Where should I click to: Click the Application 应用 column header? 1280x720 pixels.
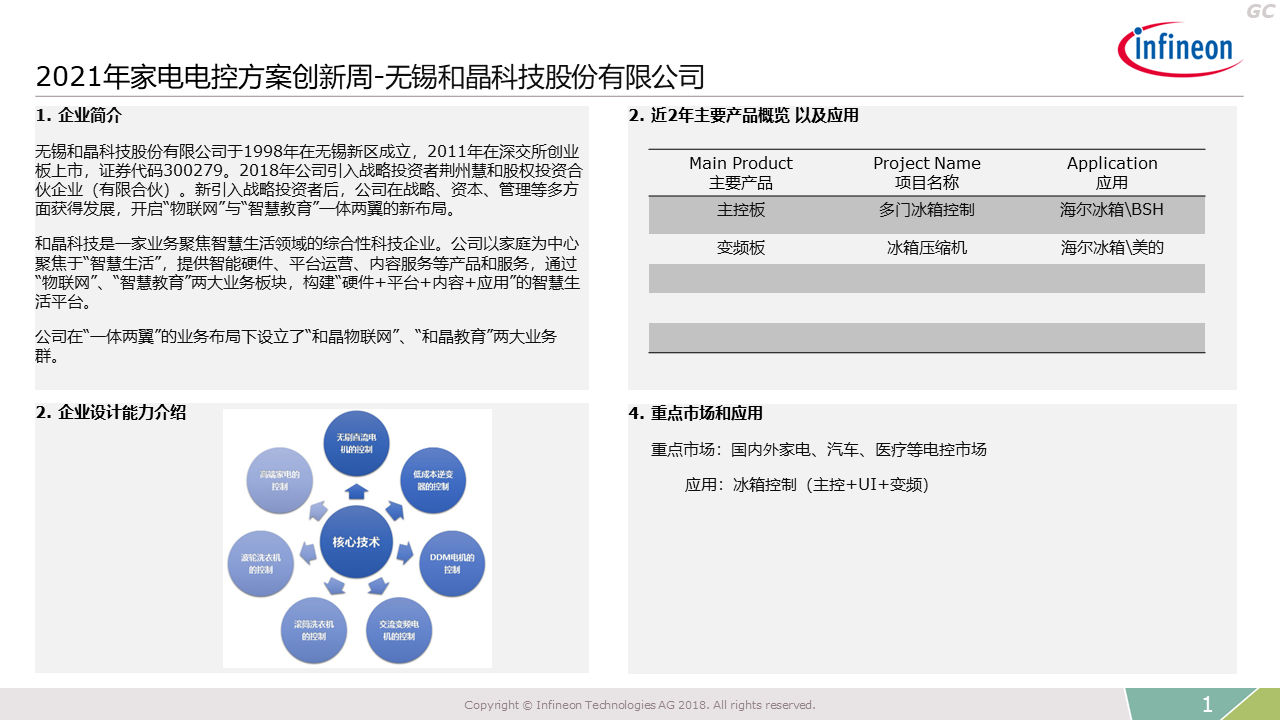(1112, 173)
